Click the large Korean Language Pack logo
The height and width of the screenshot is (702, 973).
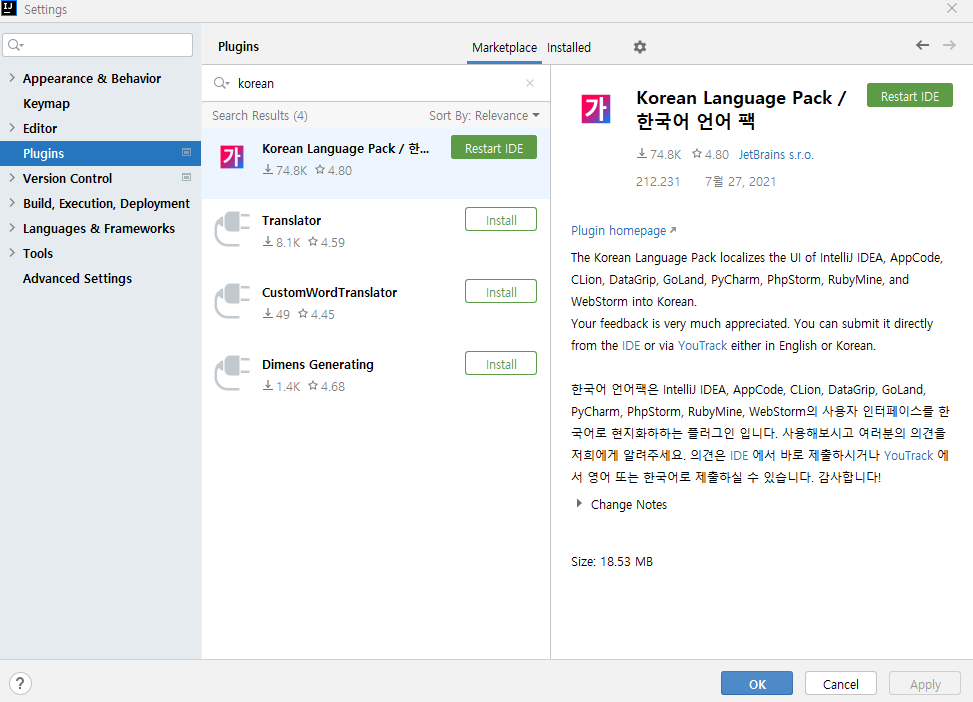pos(596,109)
